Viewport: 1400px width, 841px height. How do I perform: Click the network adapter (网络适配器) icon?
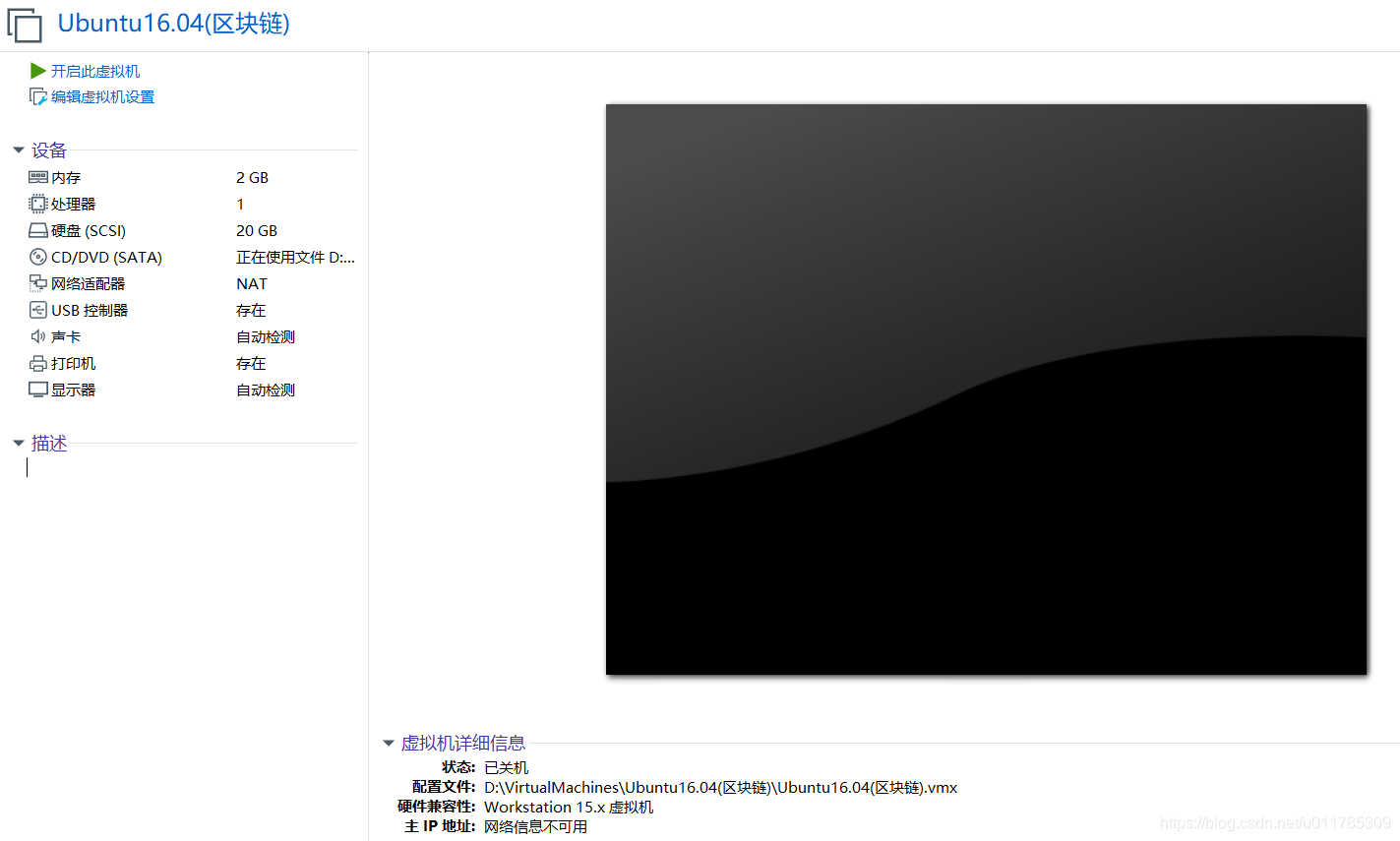38,283
